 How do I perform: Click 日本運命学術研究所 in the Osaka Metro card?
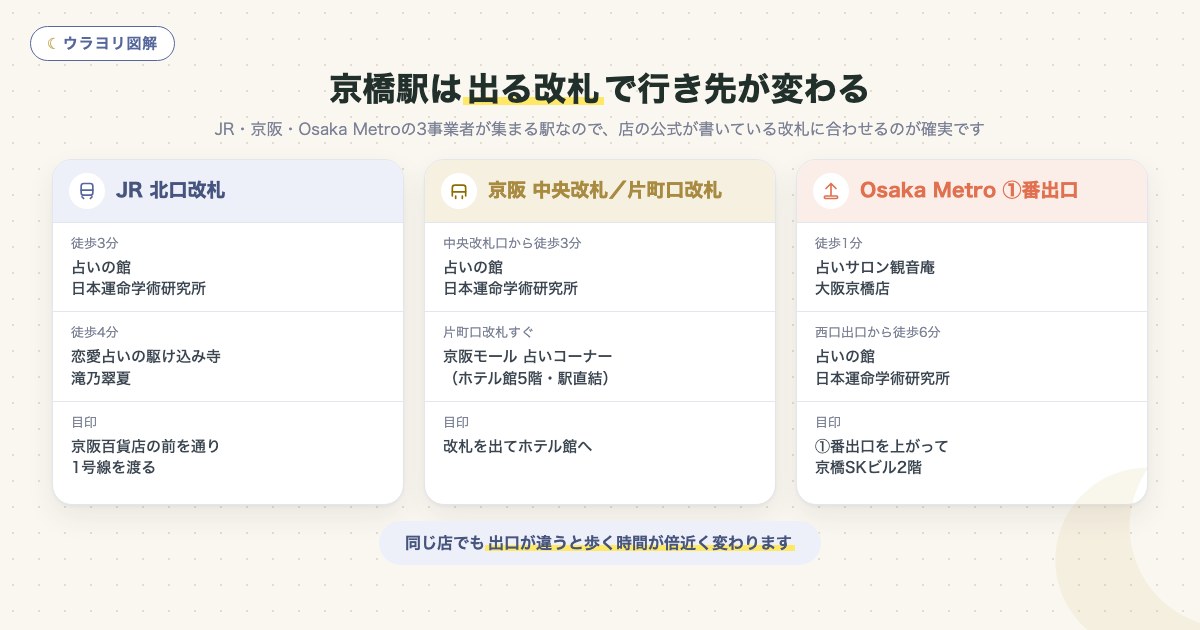[x=882, y=378]
